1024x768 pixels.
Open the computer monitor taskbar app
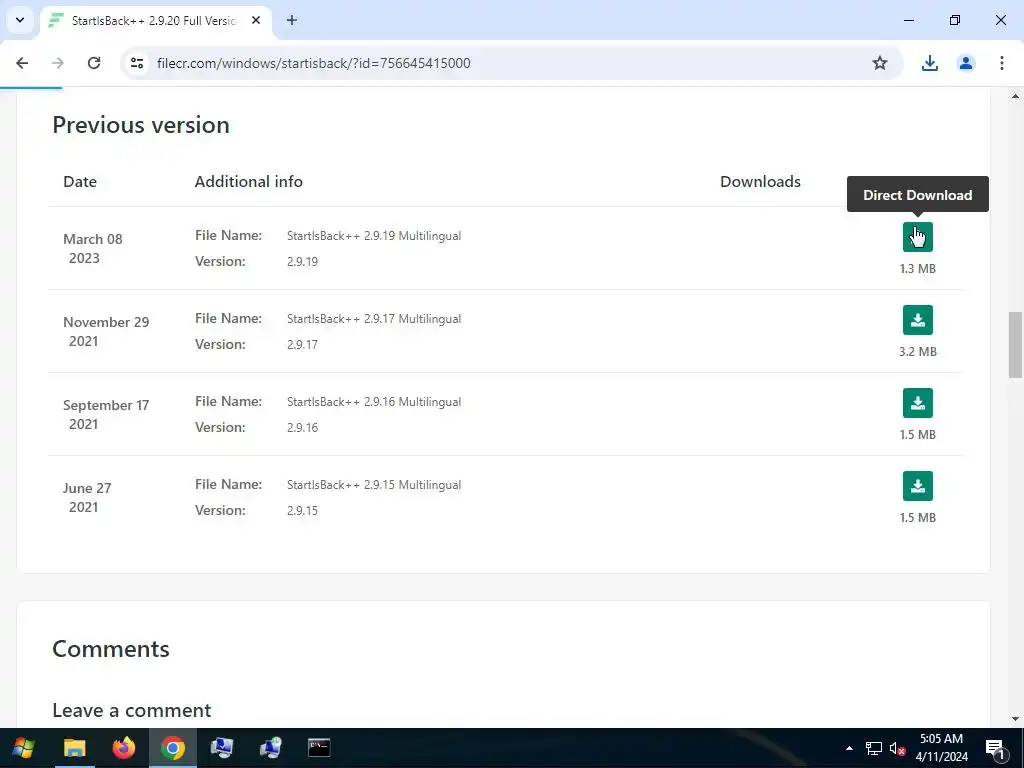click(221, 748)
